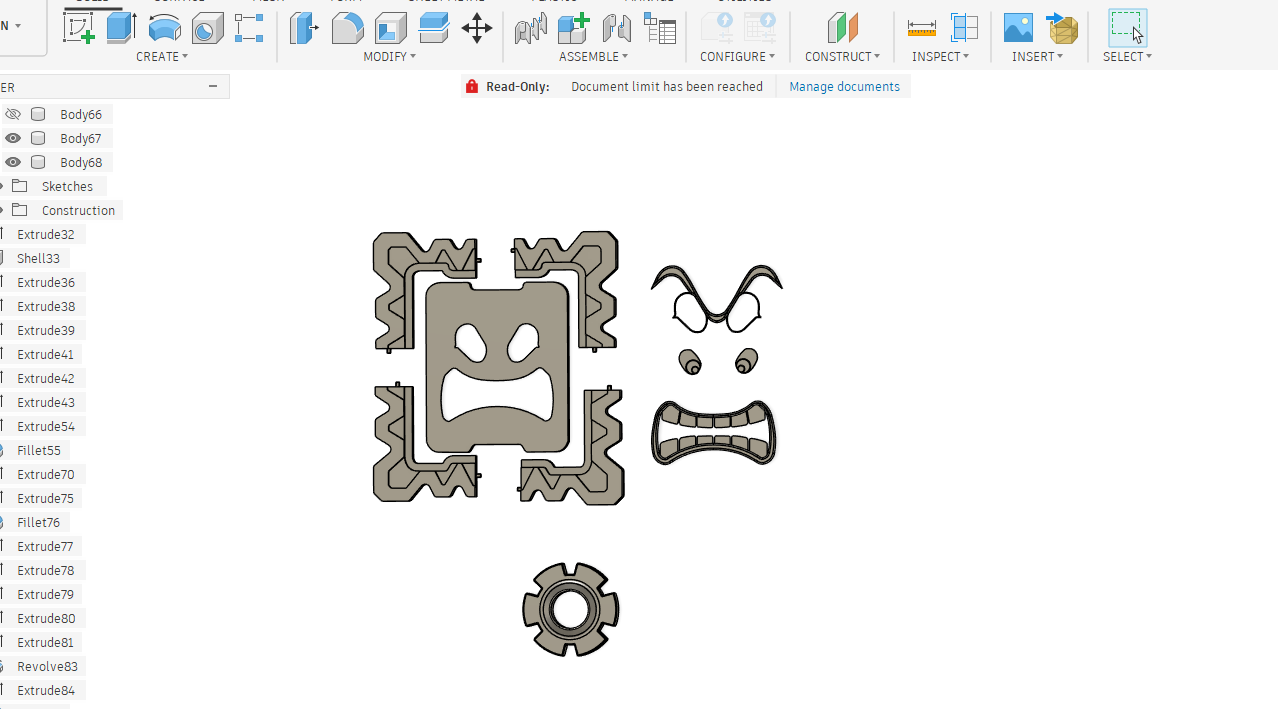Hide Body67 using its eye icon
This screenshot has height=709, width=1278.
point(13,138)
